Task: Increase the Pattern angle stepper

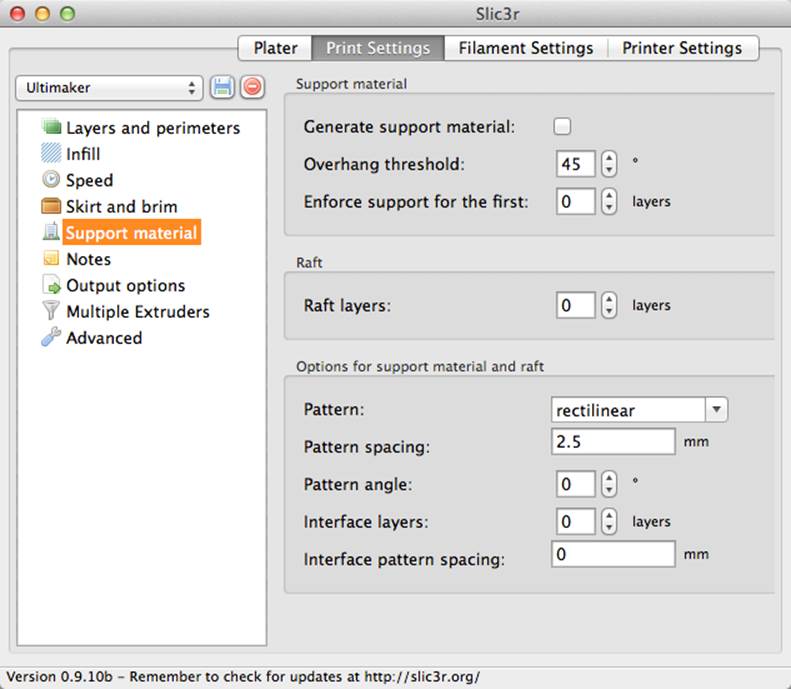Action: [609, 478]
